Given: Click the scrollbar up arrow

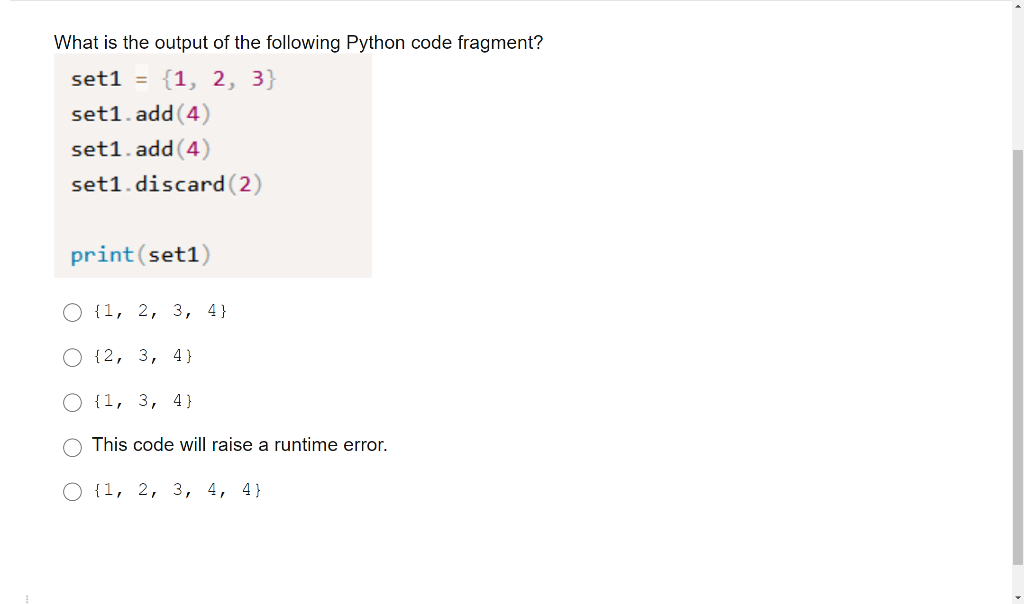Looking at the screenshot, I should pos(1015,8).
